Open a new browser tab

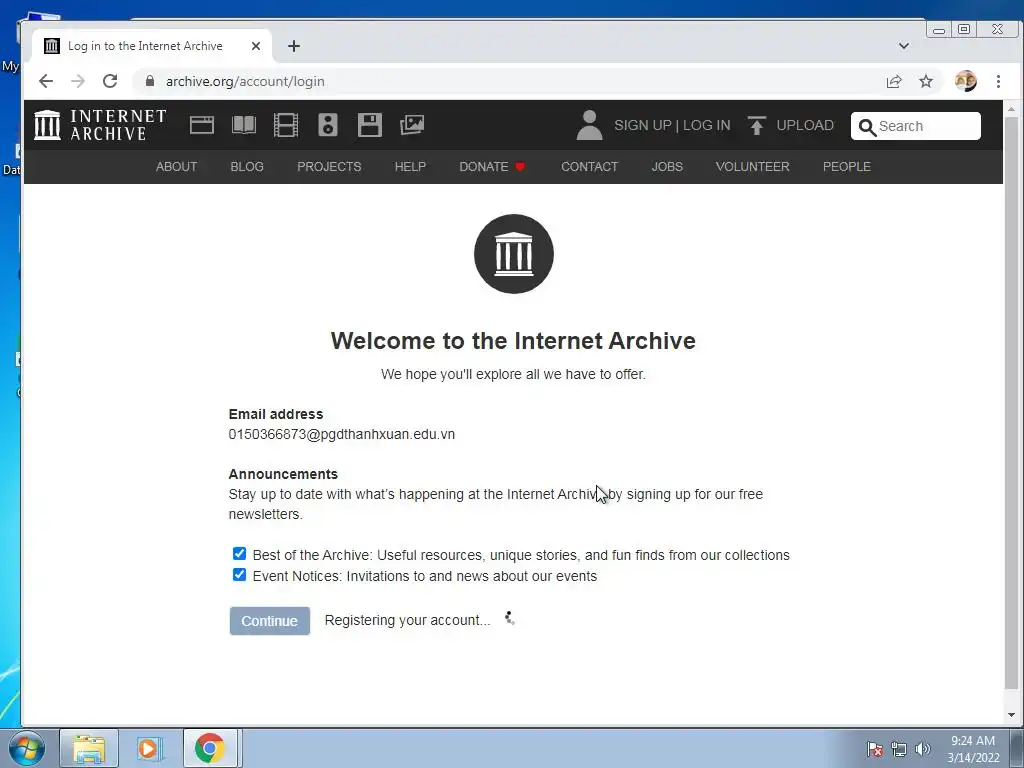pos(294,46)
